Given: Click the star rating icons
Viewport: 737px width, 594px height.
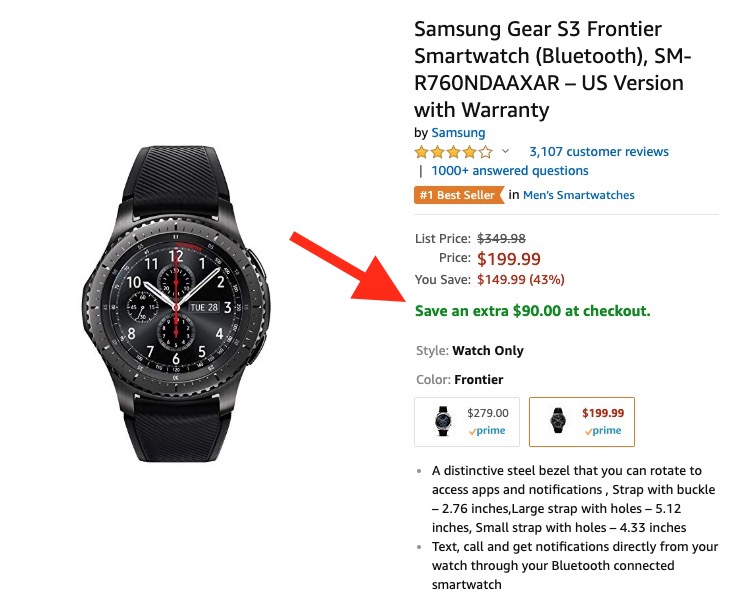Looking at the screenshot, I should click(453, 153).
